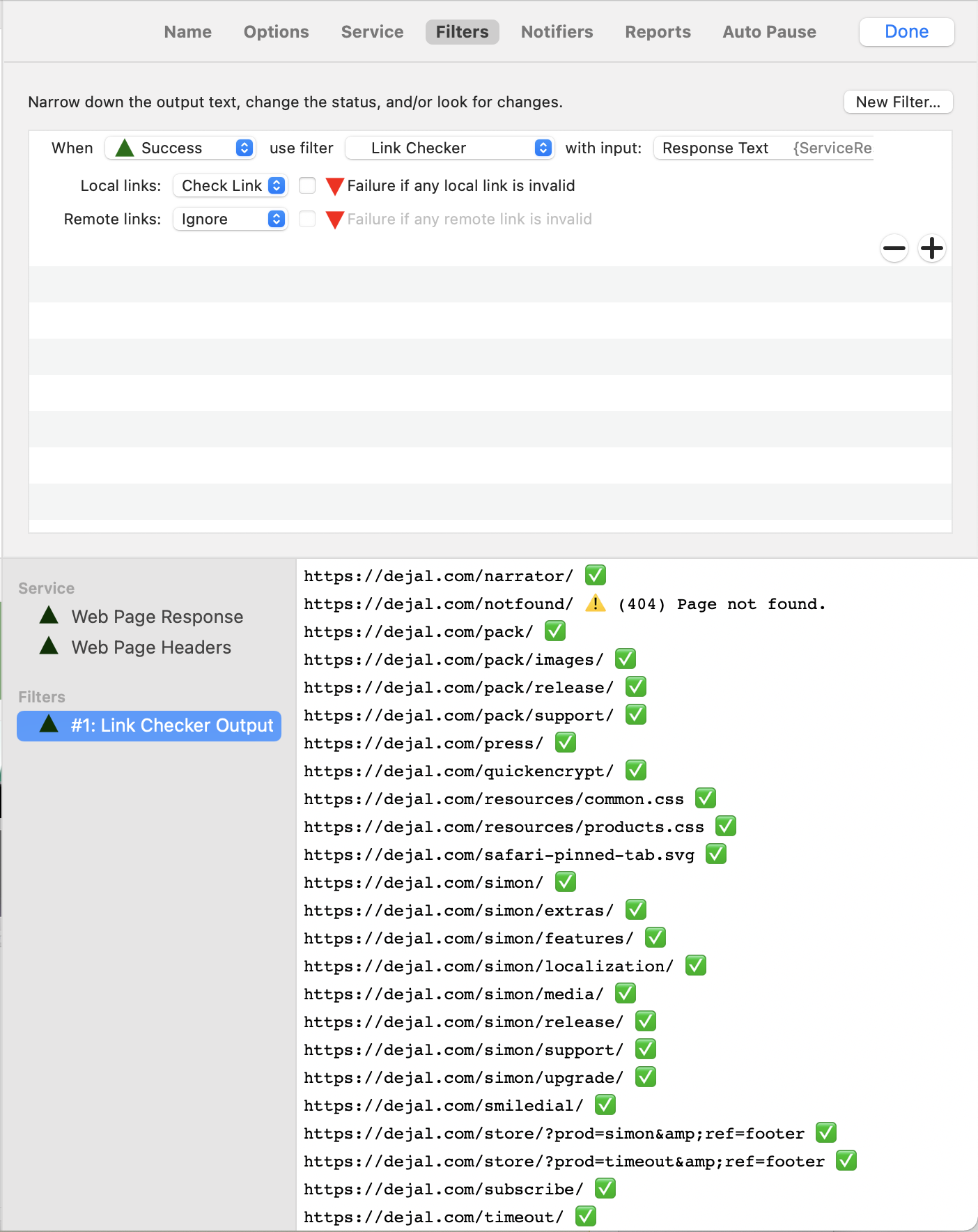Image resolution: width=978 pixels, height=1232 pixels.
Task: Click the checkmark beside pack/images link
Action: tap(626, 659)
